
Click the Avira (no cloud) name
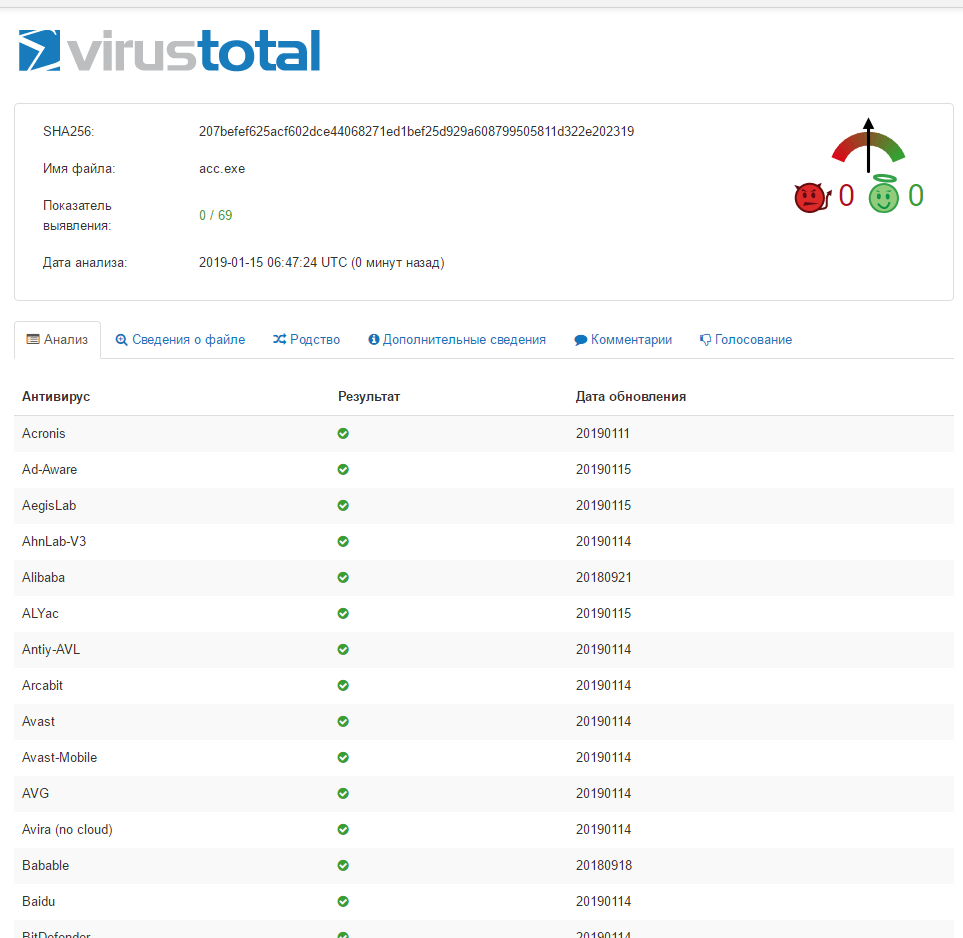[68, 829]
